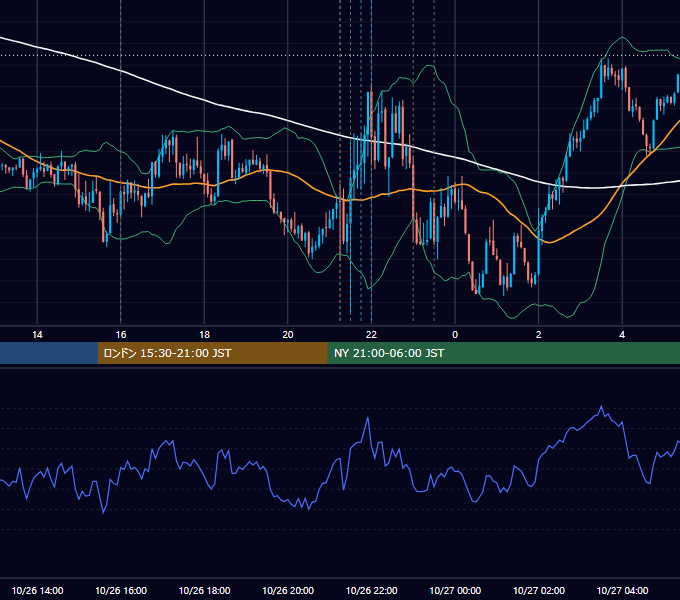Click the time axis label 14

(x=37, y=335)
